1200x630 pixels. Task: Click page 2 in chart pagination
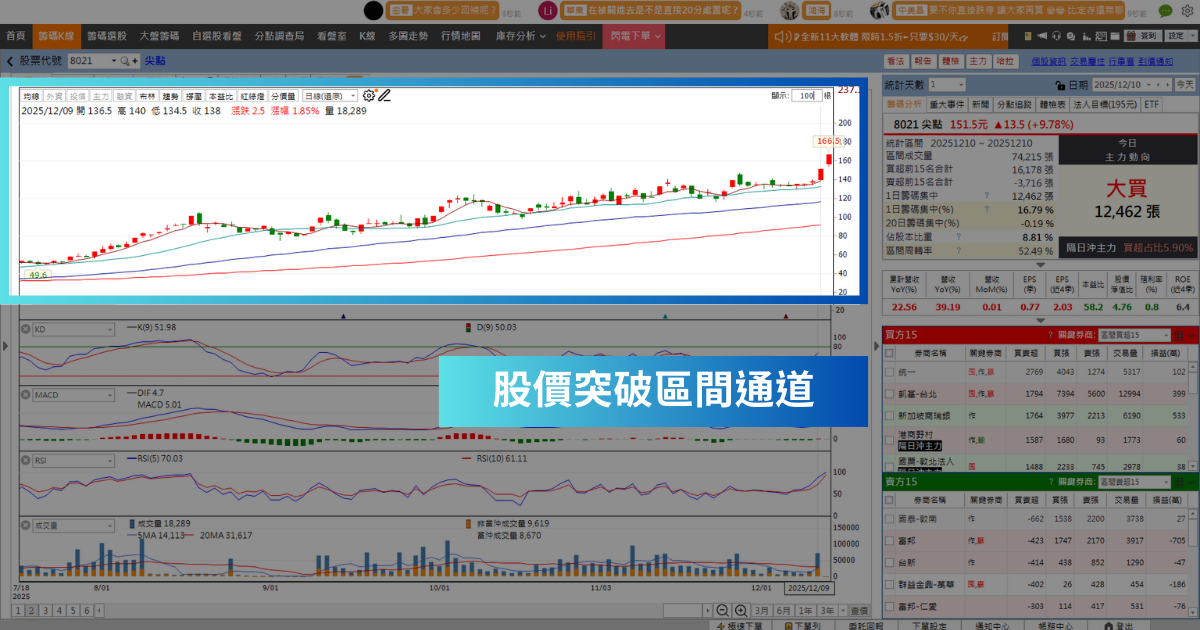coord(31,610)
